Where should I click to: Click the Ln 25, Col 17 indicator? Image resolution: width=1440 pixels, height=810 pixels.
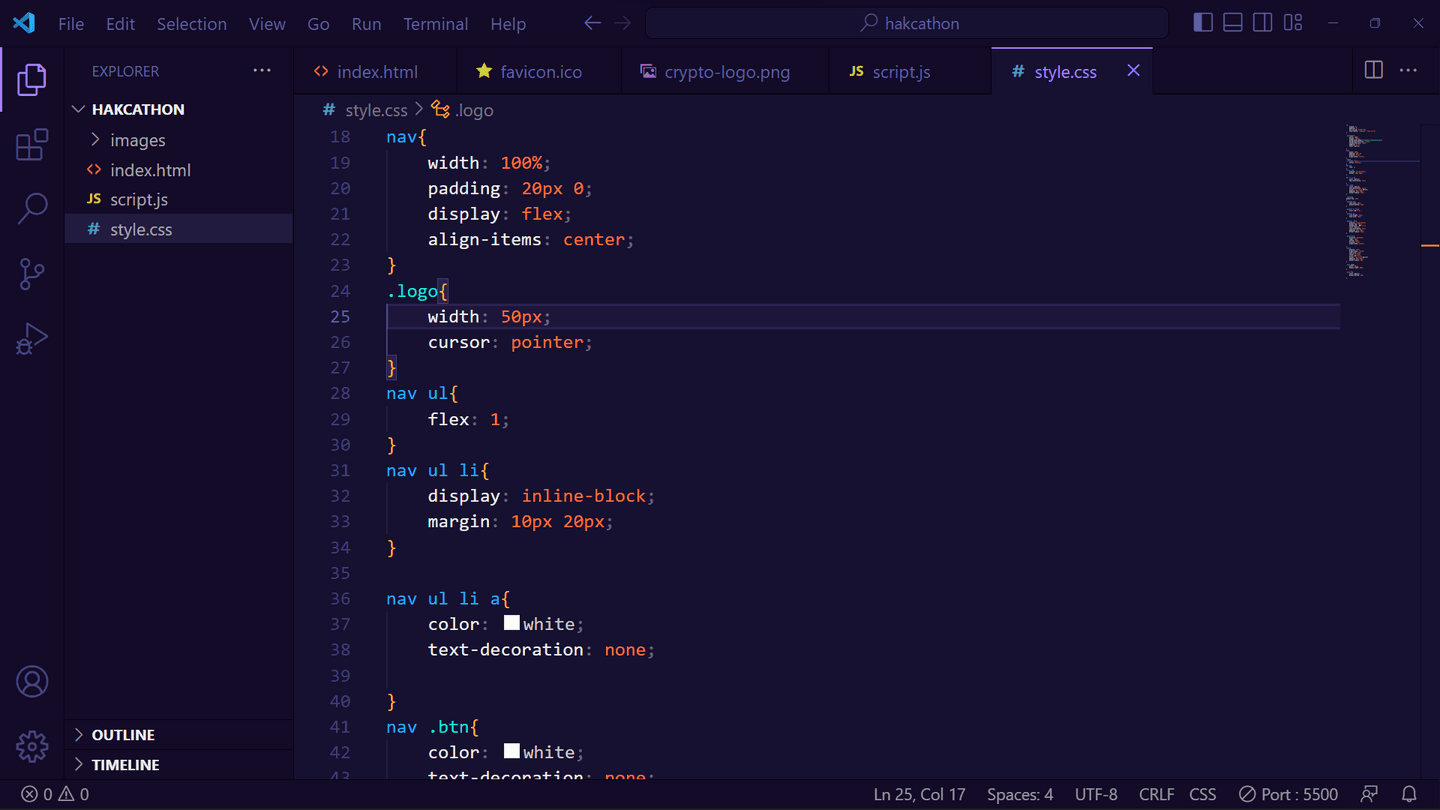919,794
